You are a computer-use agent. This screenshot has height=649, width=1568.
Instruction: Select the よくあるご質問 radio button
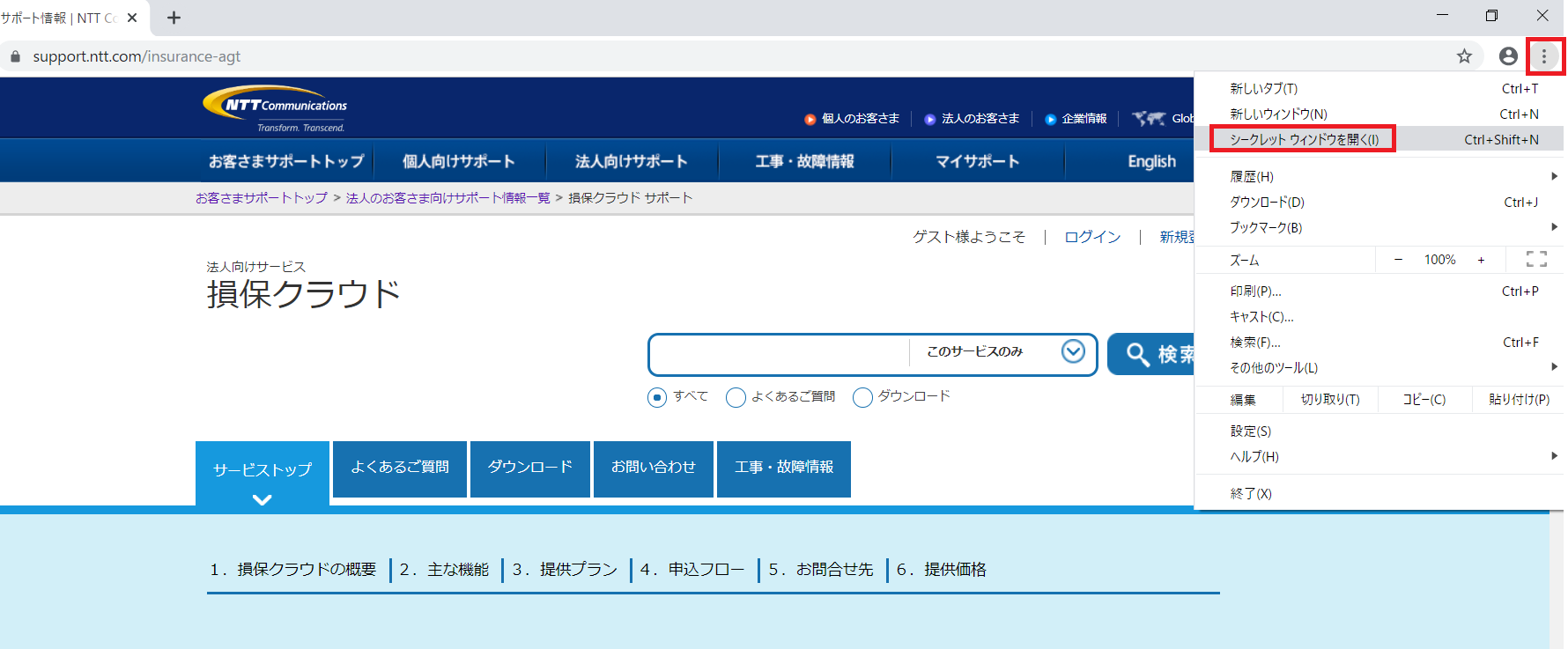click(x=736, y=397)
